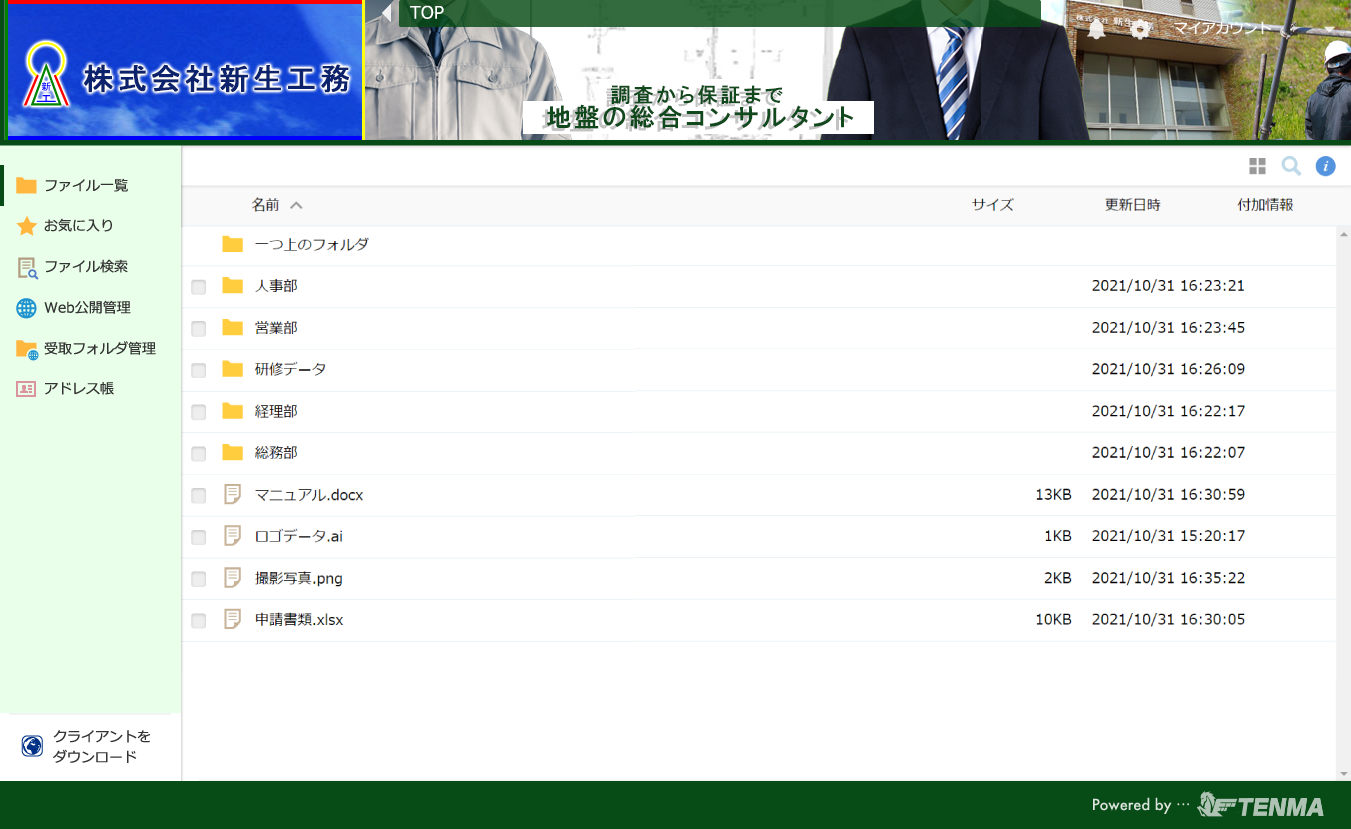Click the folder icon for 研修データ
This screenshot has height=829, width=1351.
coord(233,369)
